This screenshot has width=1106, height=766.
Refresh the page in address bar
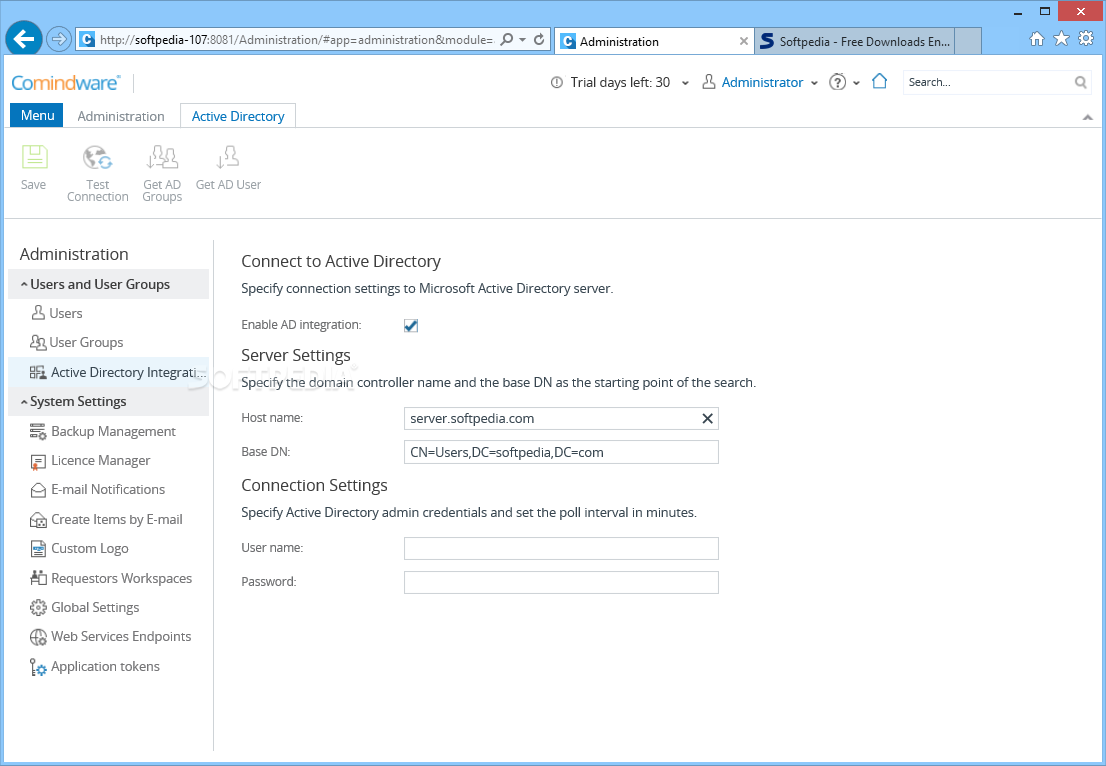click(x=539, y=39)
